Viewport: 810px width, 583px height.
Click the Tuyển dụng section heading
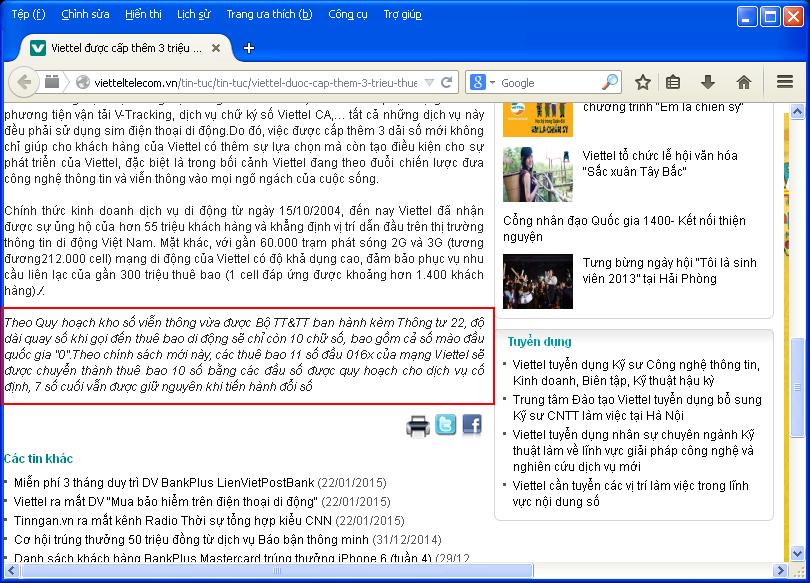[539, 341]
